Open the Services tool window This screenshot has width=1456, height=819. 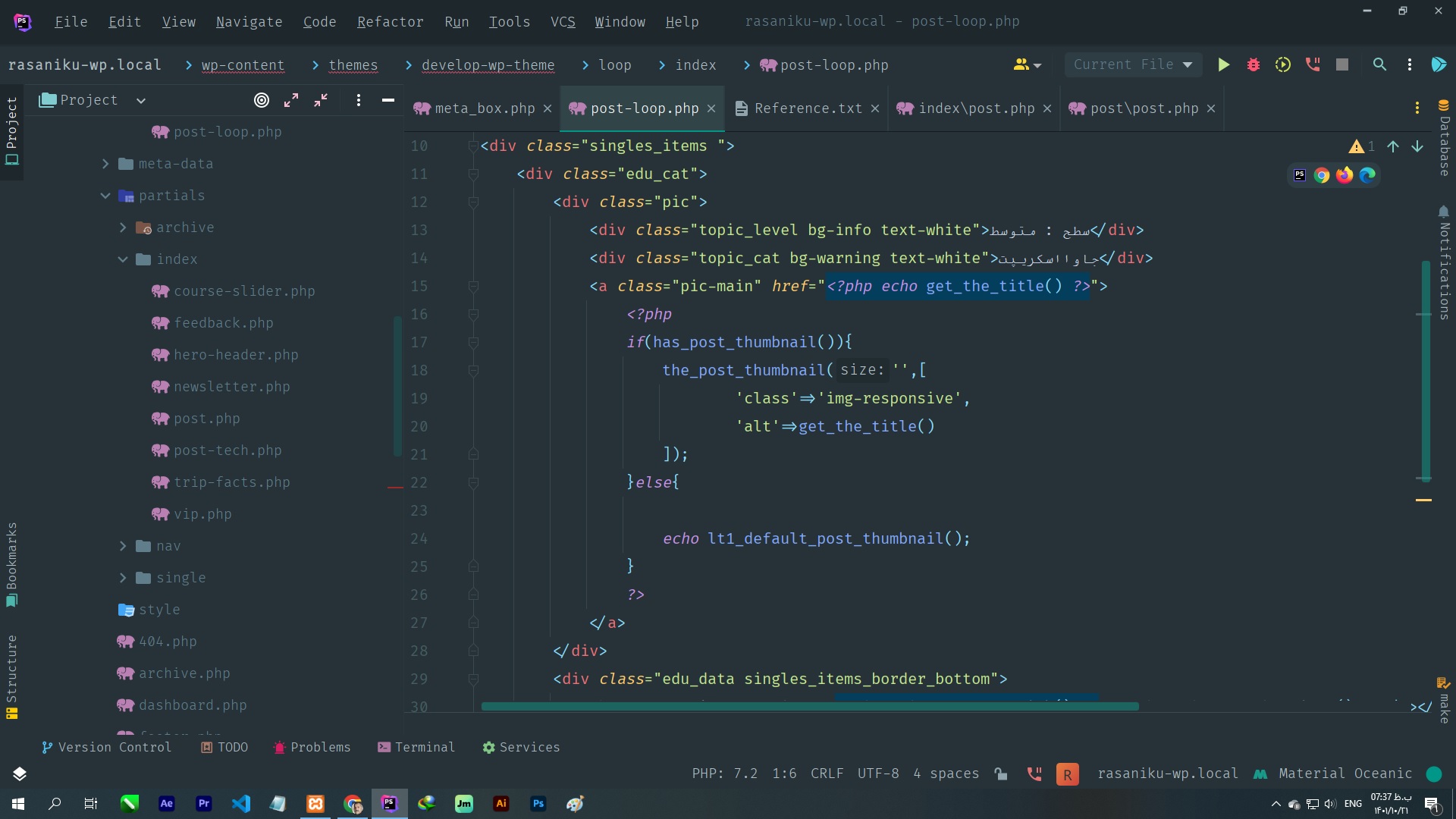[521, 748]
